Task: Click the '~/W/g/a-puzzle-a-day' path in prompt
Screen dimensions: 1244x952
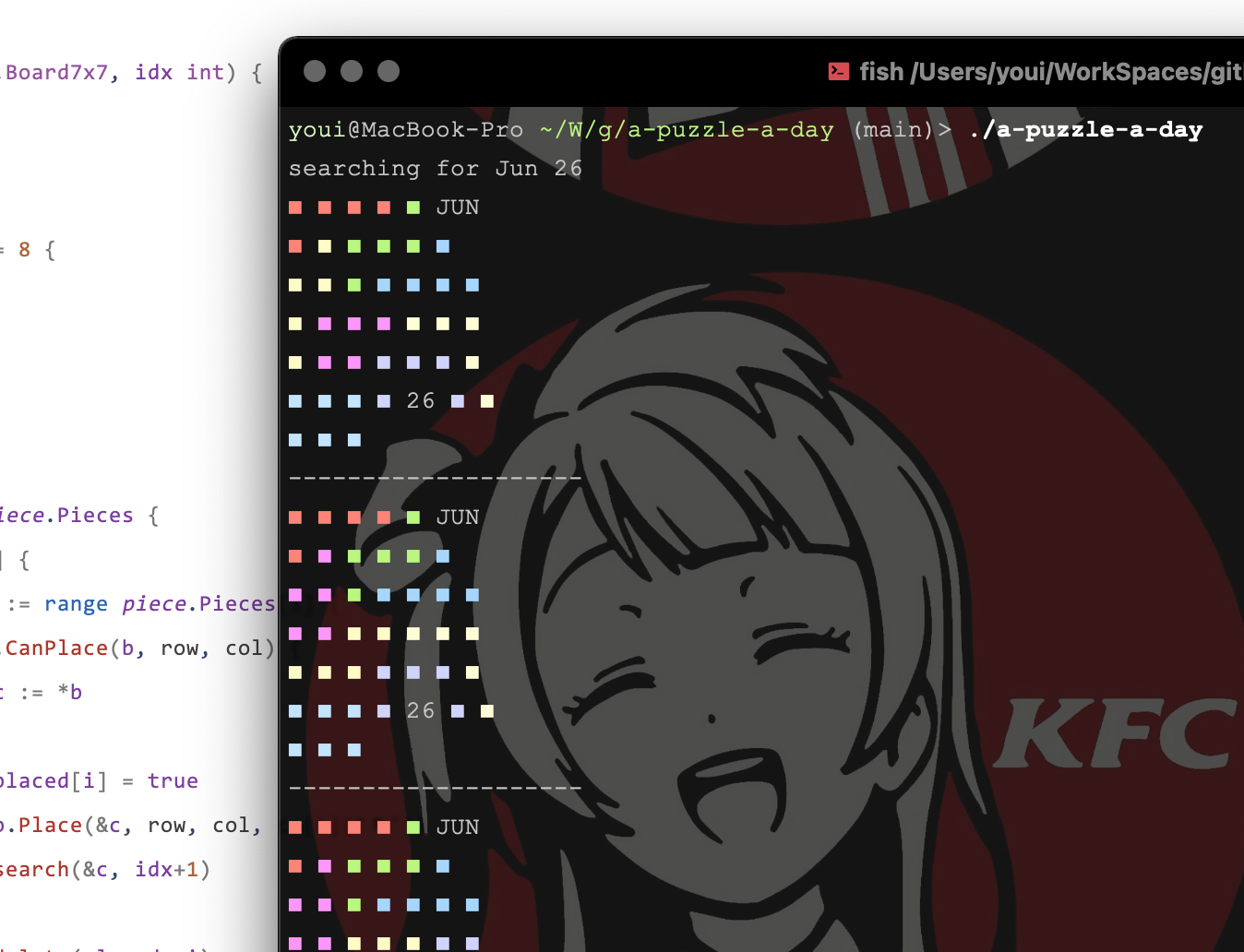Action: pos(687,130)
